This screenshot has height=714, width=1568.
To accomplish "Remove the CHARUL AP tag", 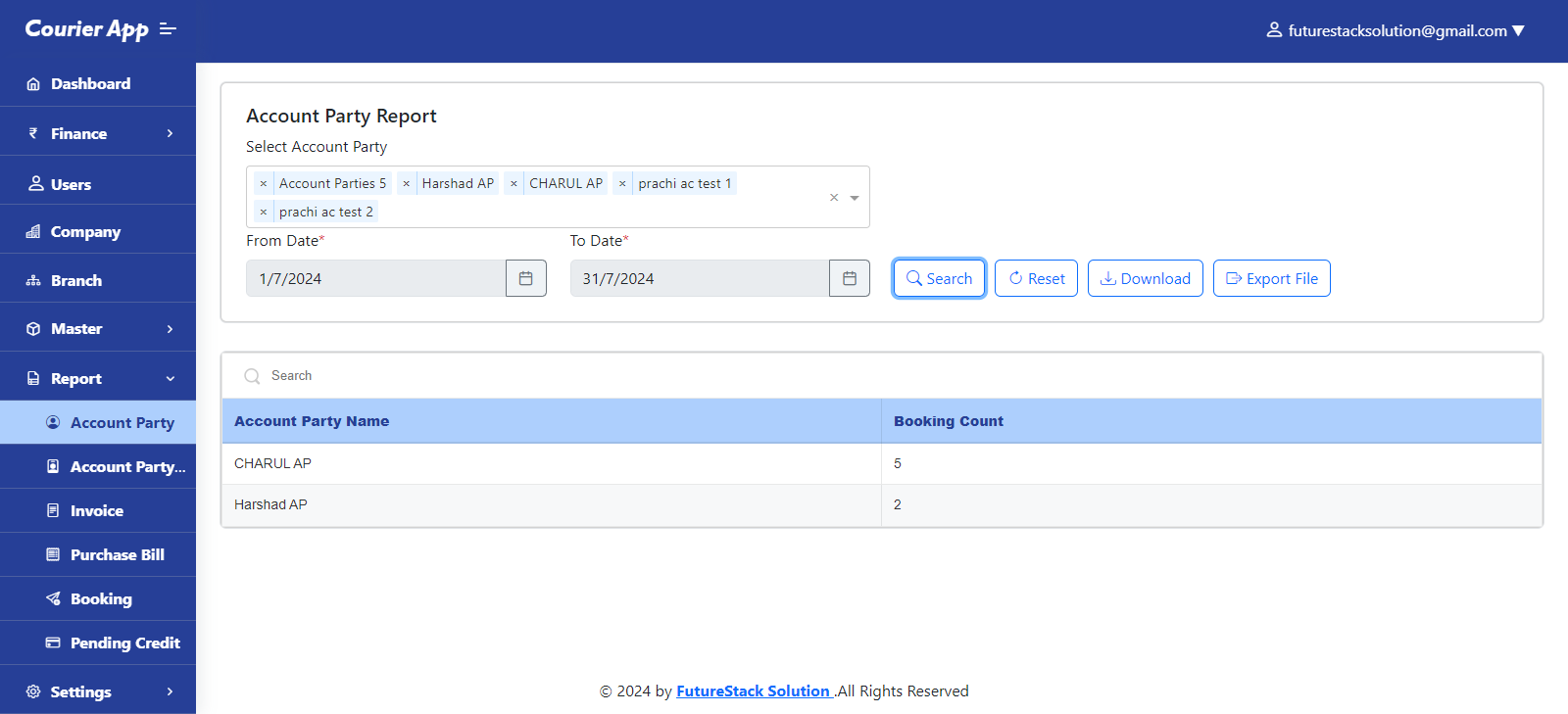I will tap(514, 183).
